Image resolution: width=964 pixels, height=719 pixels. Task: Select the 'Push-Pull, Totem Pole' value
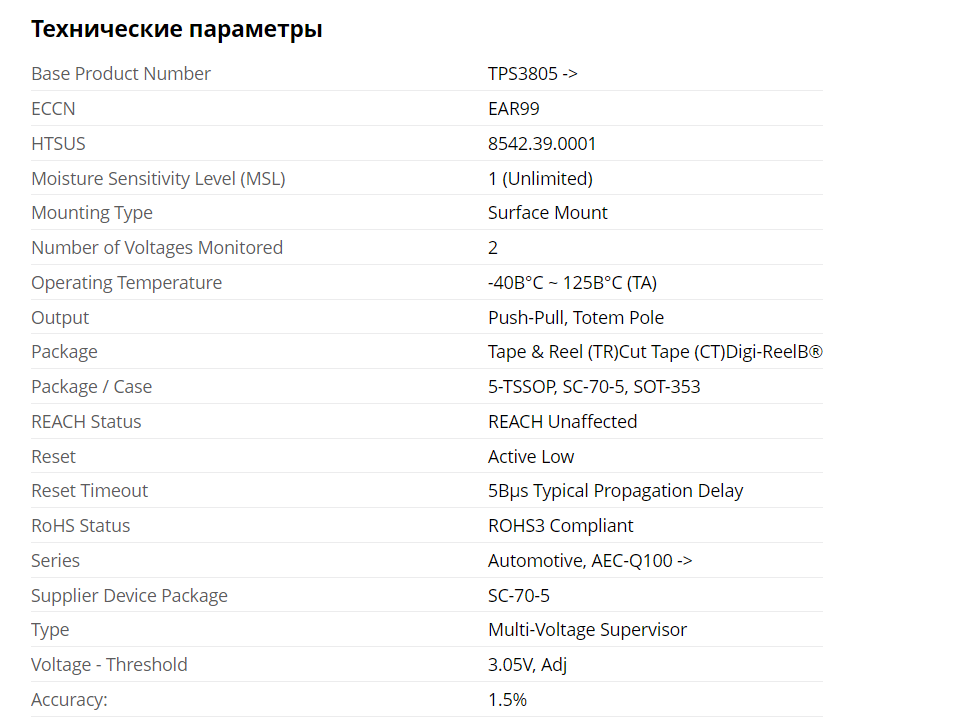[x=576, y=318]
